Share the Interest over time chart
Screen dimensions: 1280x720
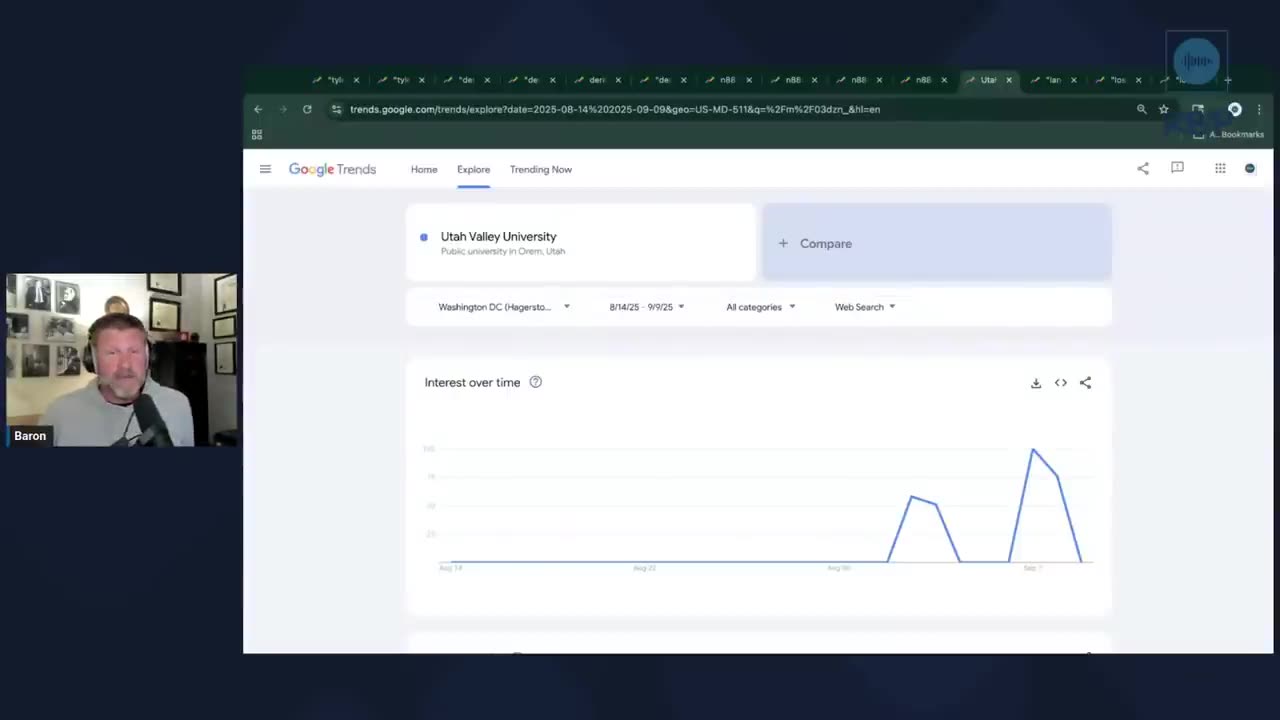click(x=1086, y=383)
